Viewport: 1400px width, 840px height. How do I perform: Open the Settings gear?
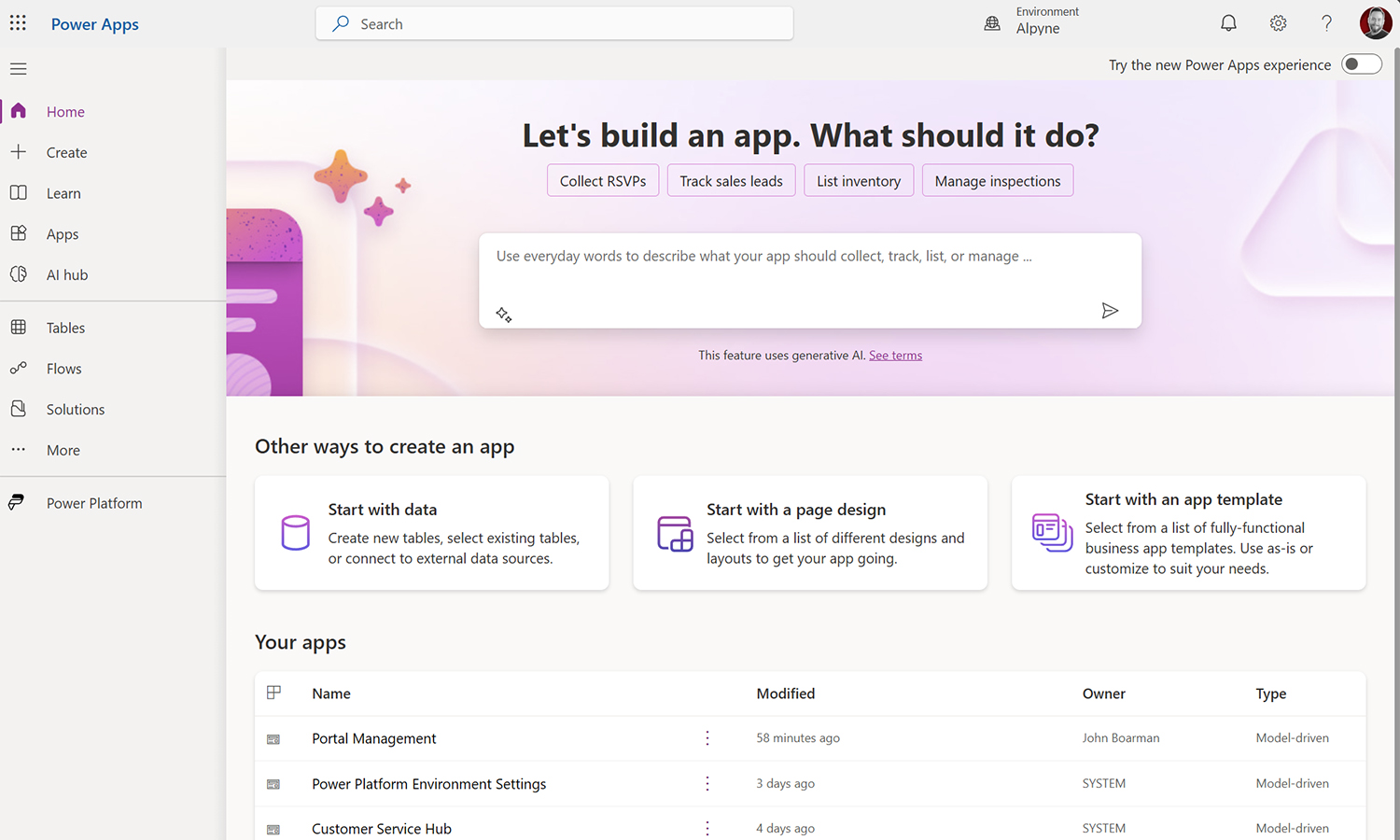coord(1278,22)
